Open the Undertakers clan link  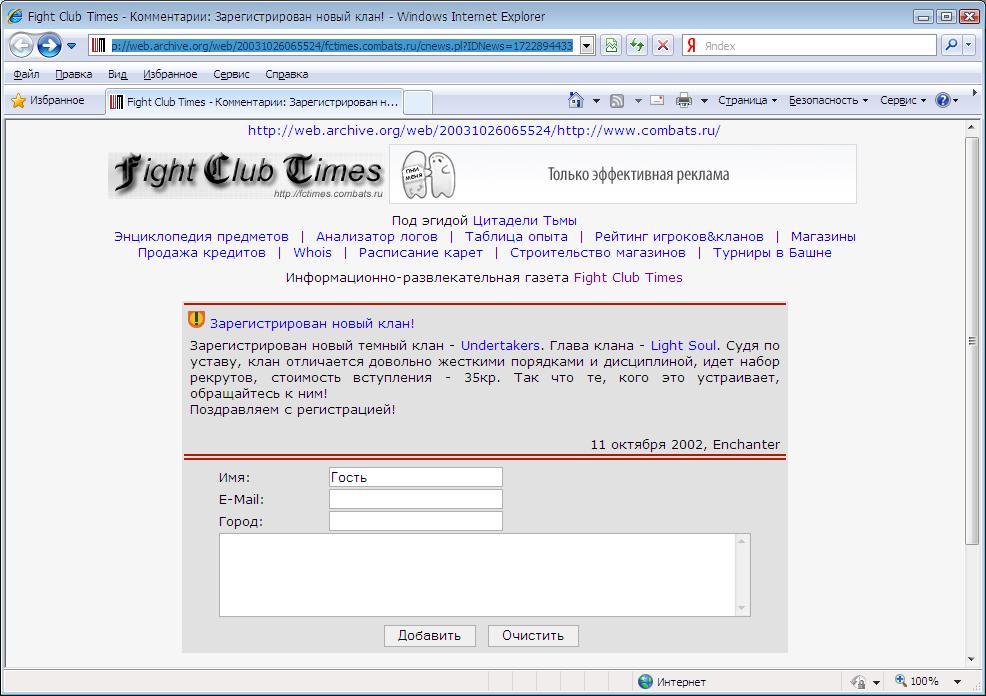[500, 346]
